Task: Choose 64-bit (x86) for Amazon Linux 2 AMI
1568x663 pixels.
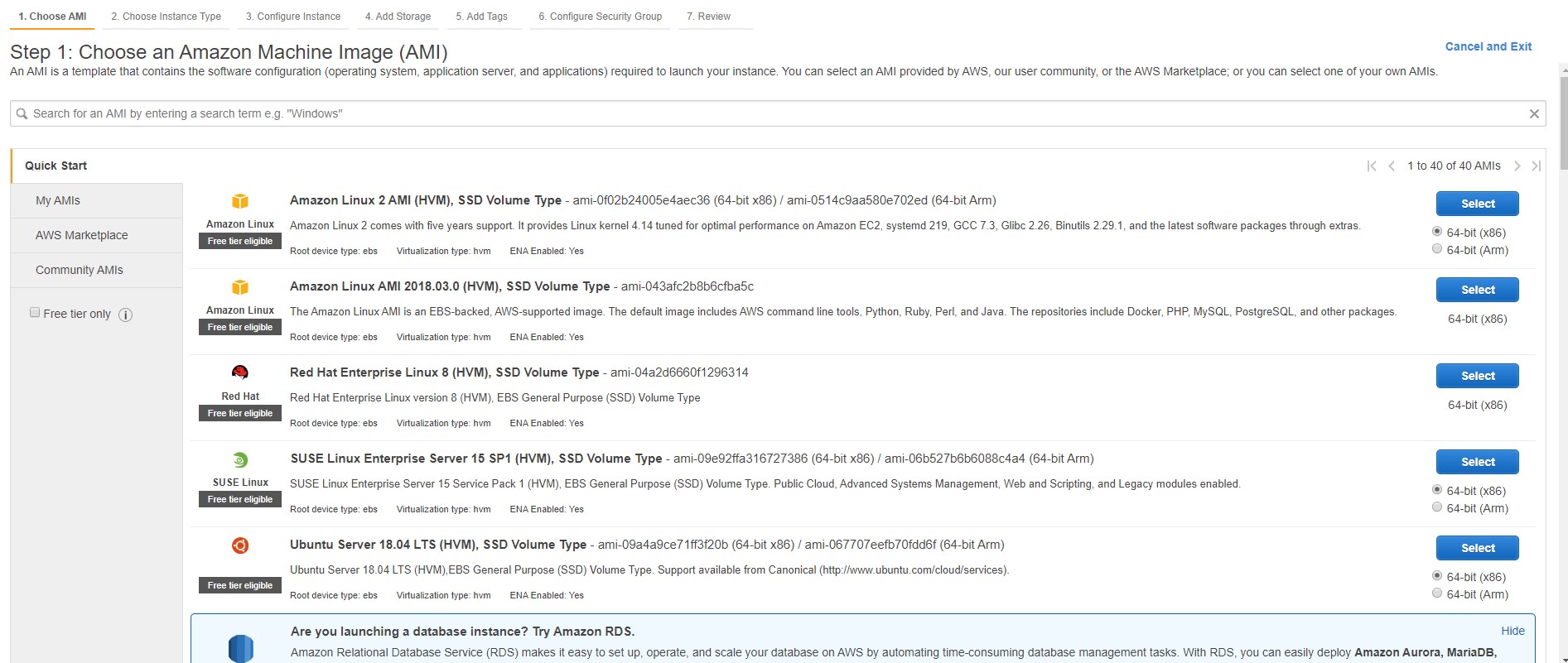Action: [x=1437, y=232]
